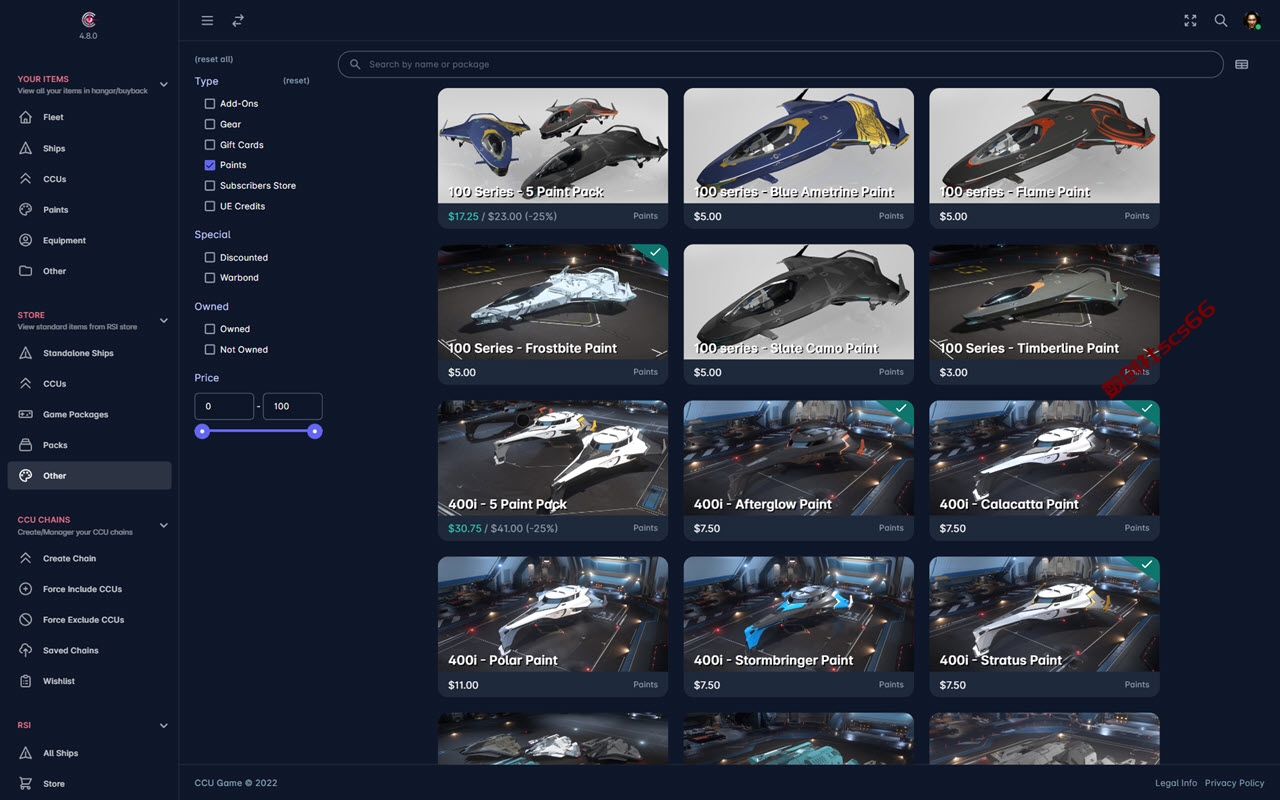Toggle the hamburger sidebar menu icon
1280x800 pixels.
pyautogui.click(x=207, y=20)
